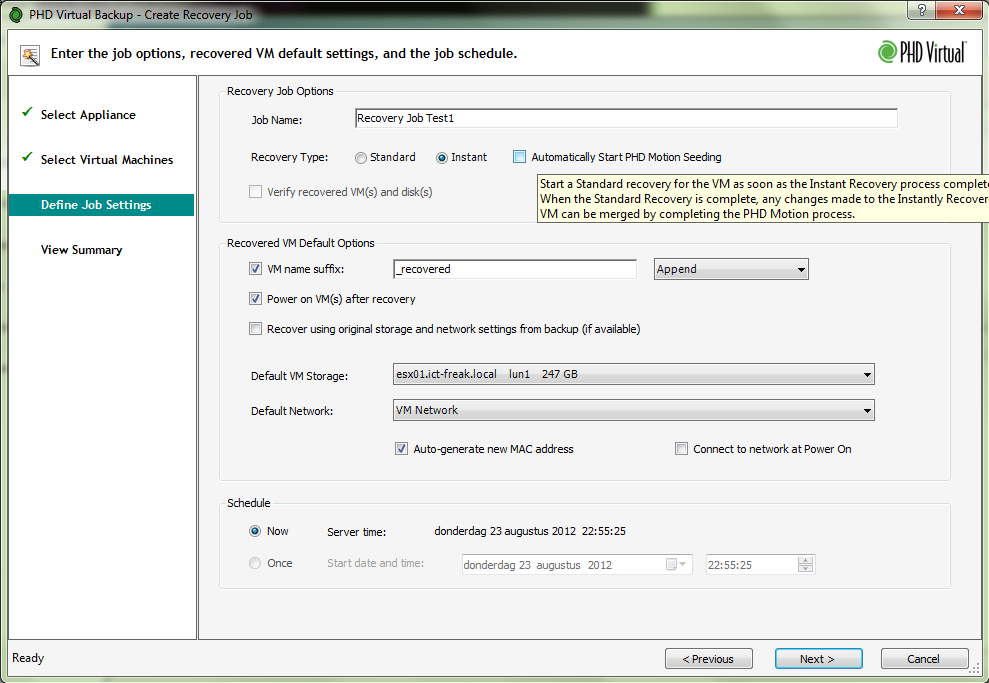
Task: Open the Append suffix mode dropdown
Action: [x=731, y=269]
